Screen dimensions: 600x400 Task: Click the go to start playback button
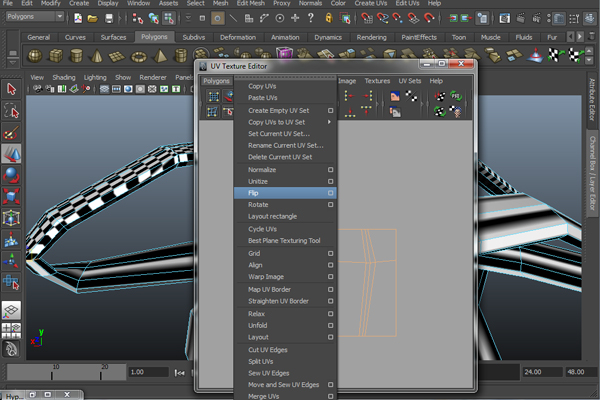(x=179, y=372)
